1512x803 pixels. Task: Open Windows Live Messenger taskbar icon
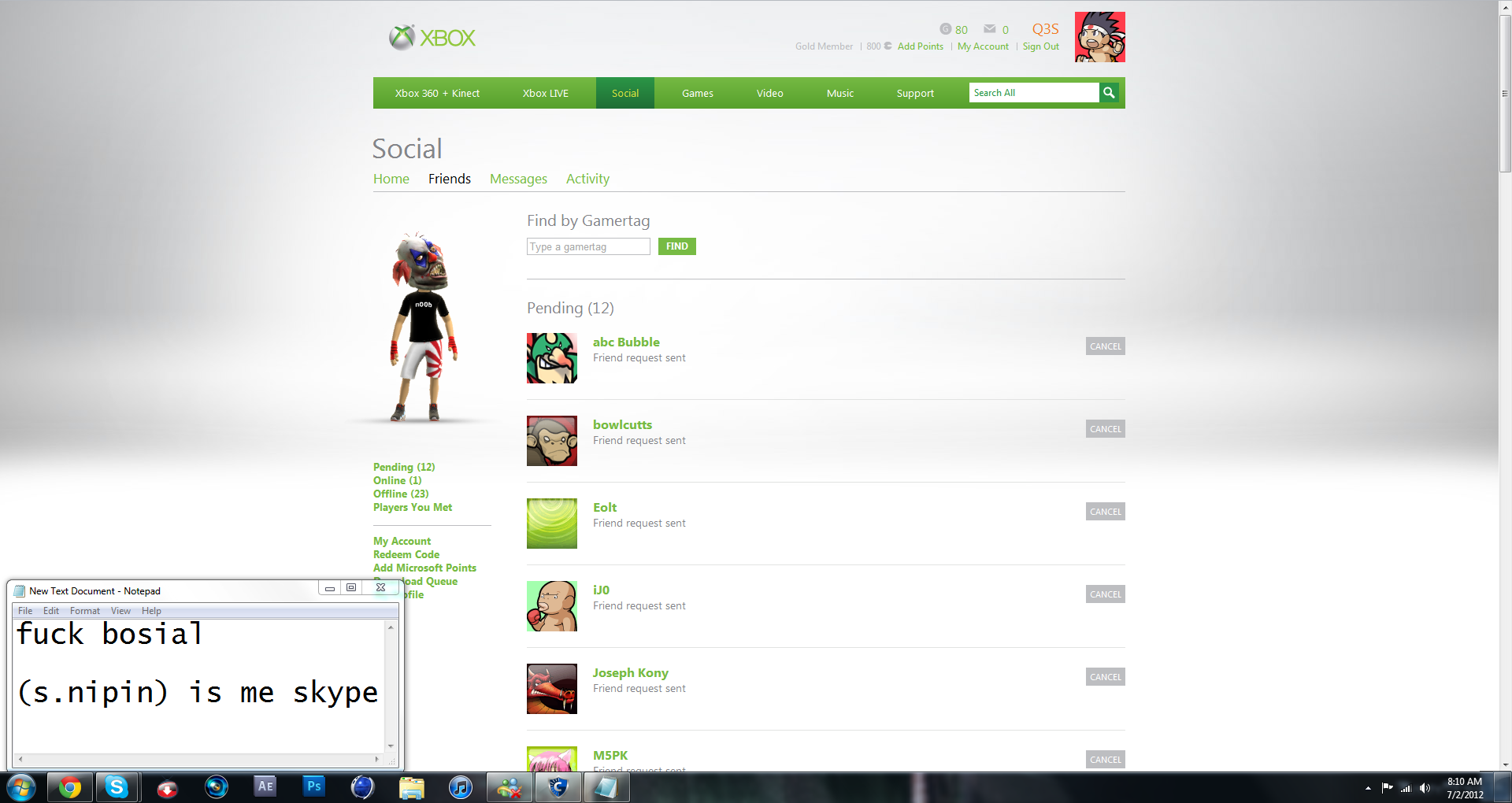[510, 787]
